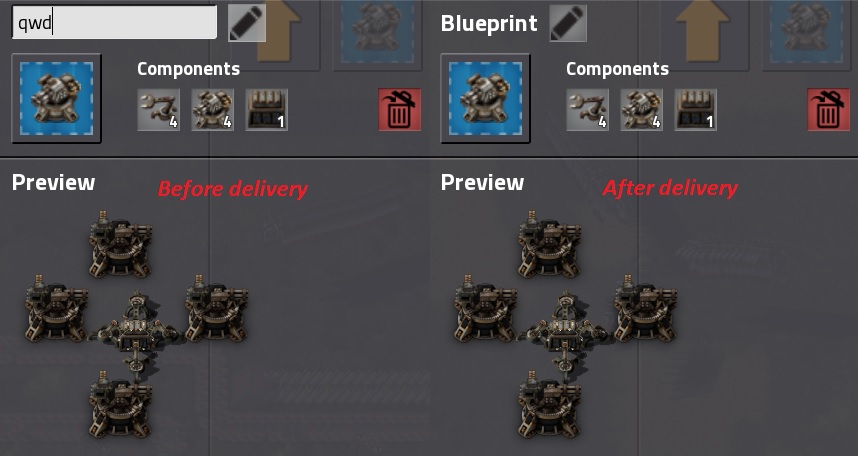
Task: Click the leftmost gun turret in After delivery preview
Action: (485, 309)
